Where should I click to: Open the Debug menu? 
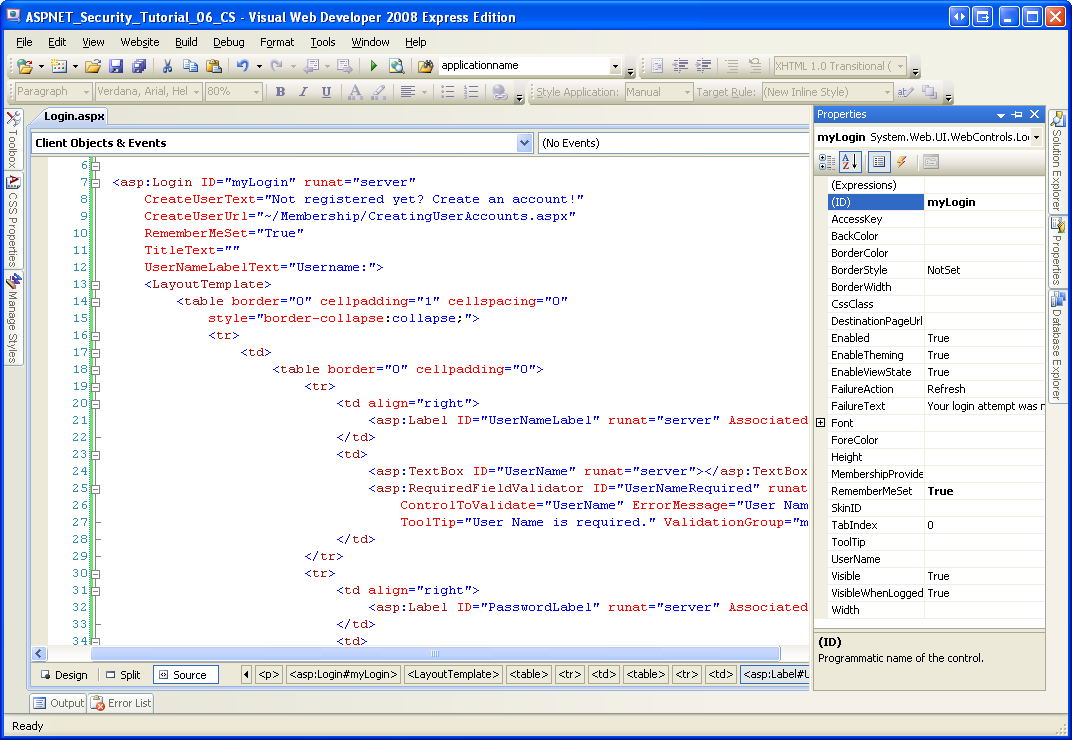pyautogui.click(x=228, y=42)
